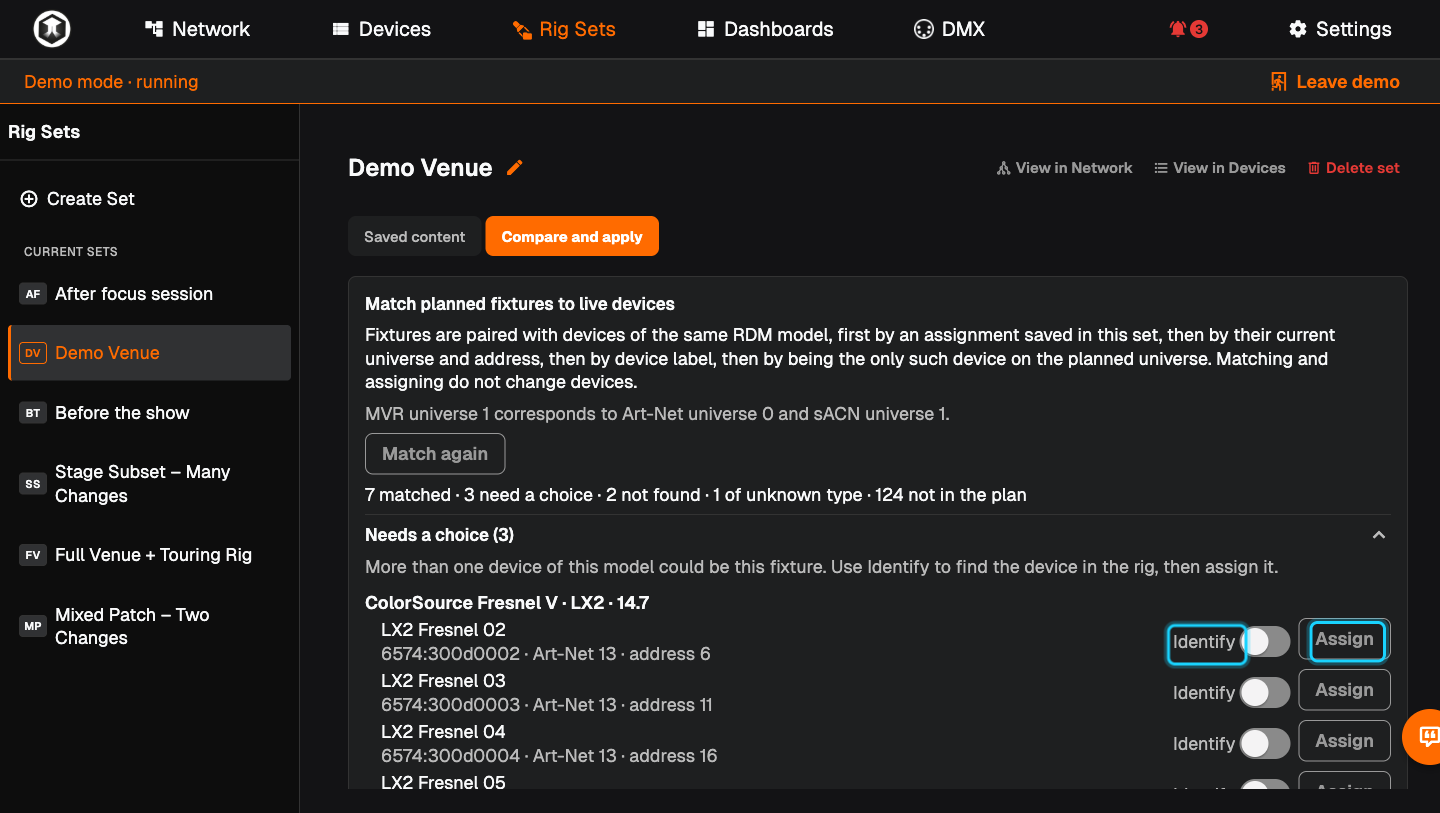Click the FV badge icon for Full Venue
1440x813 pixels.
tap(33, 555)
